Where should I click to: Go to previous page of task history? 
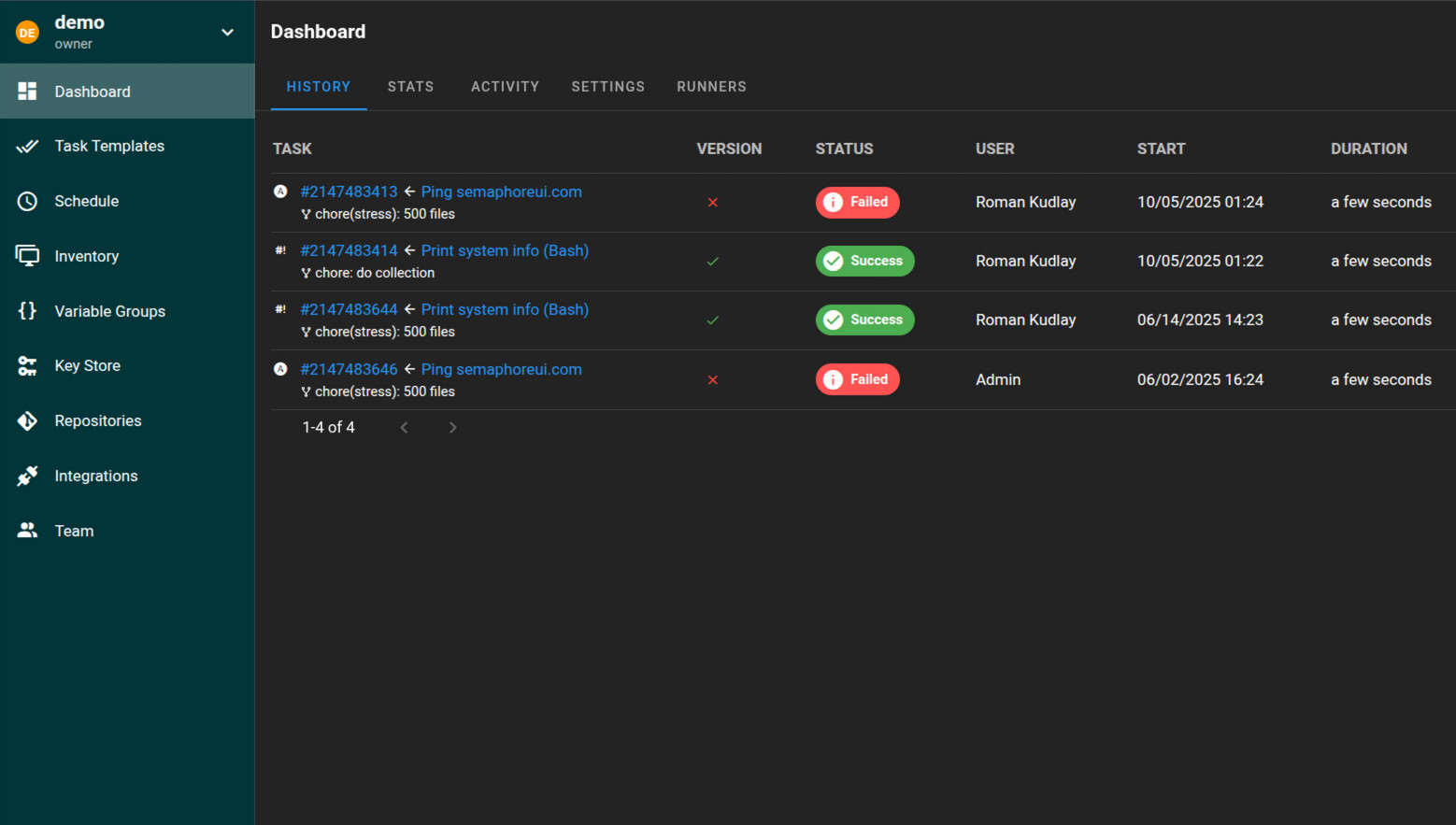coord(405,428)
